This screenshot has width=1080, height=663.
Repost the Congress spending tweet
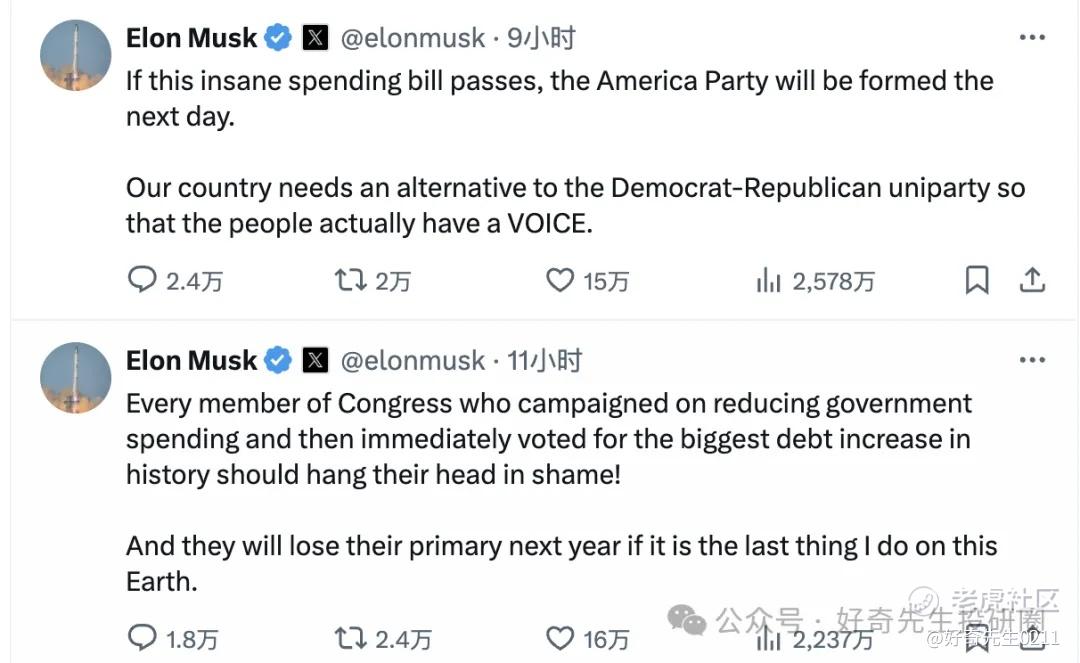coord(350,637)
